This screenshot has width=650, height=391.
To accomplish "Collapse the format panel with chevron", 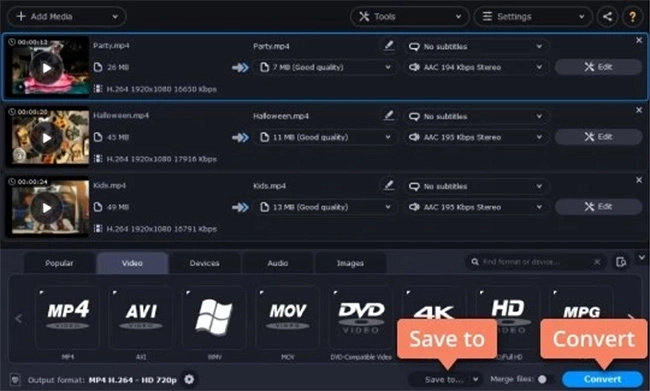I will (x=642, y=257).
